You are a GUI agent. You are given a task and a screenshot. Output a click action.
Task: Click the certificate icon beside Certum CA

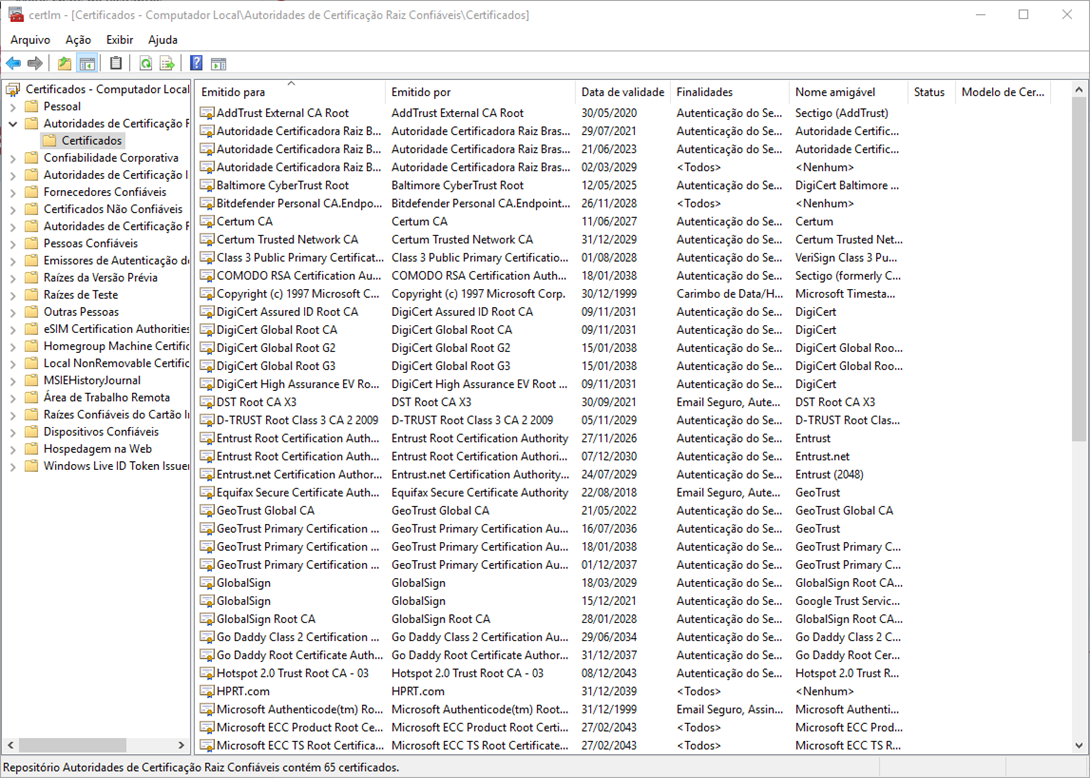(207, 221)
